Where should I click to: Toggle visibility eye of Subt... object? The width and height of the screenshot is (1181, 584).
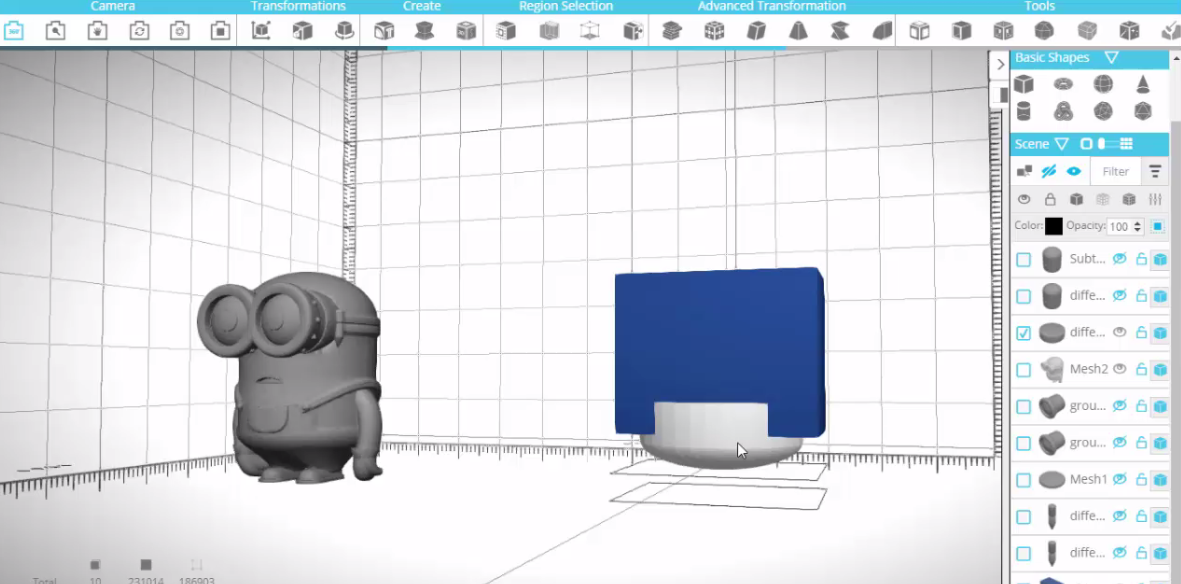point(1120,259)
